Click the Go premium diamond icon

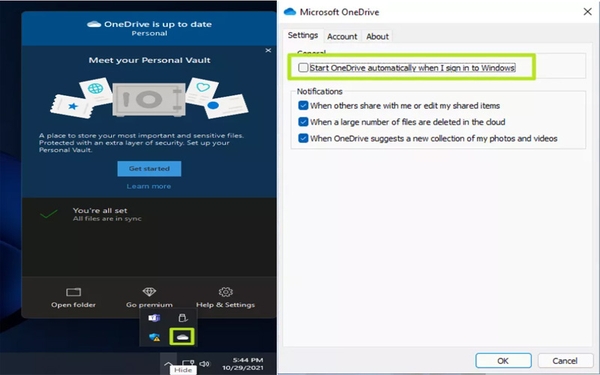[x=149, y=292]
